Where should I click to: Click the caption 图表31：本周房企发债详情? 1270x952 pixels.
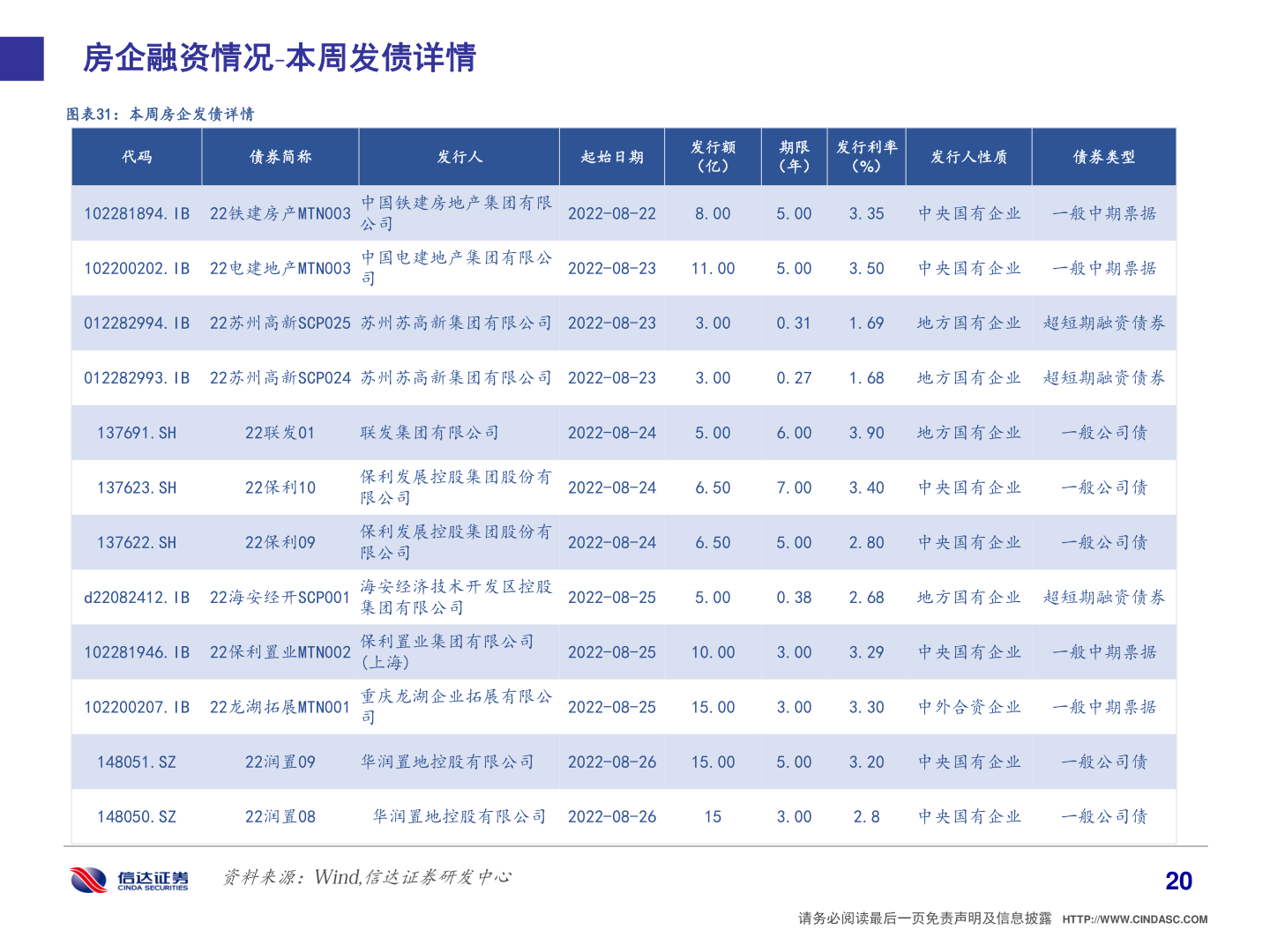[161, 114]
